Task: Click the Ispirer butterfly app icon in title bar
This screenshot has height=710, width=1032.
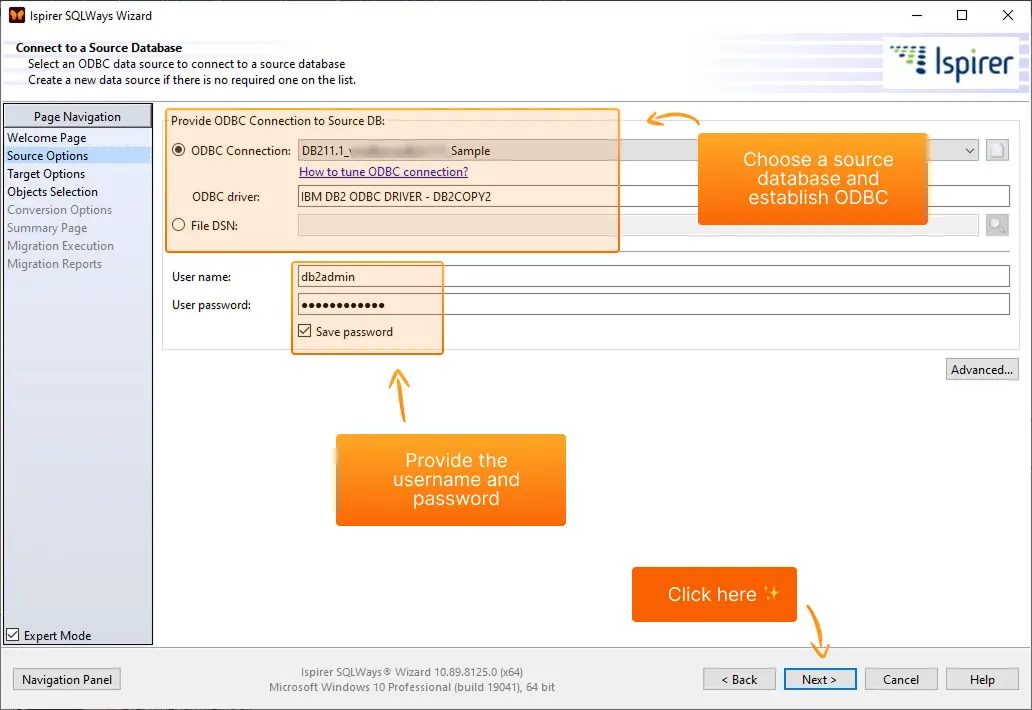Action: coord(16,15)
